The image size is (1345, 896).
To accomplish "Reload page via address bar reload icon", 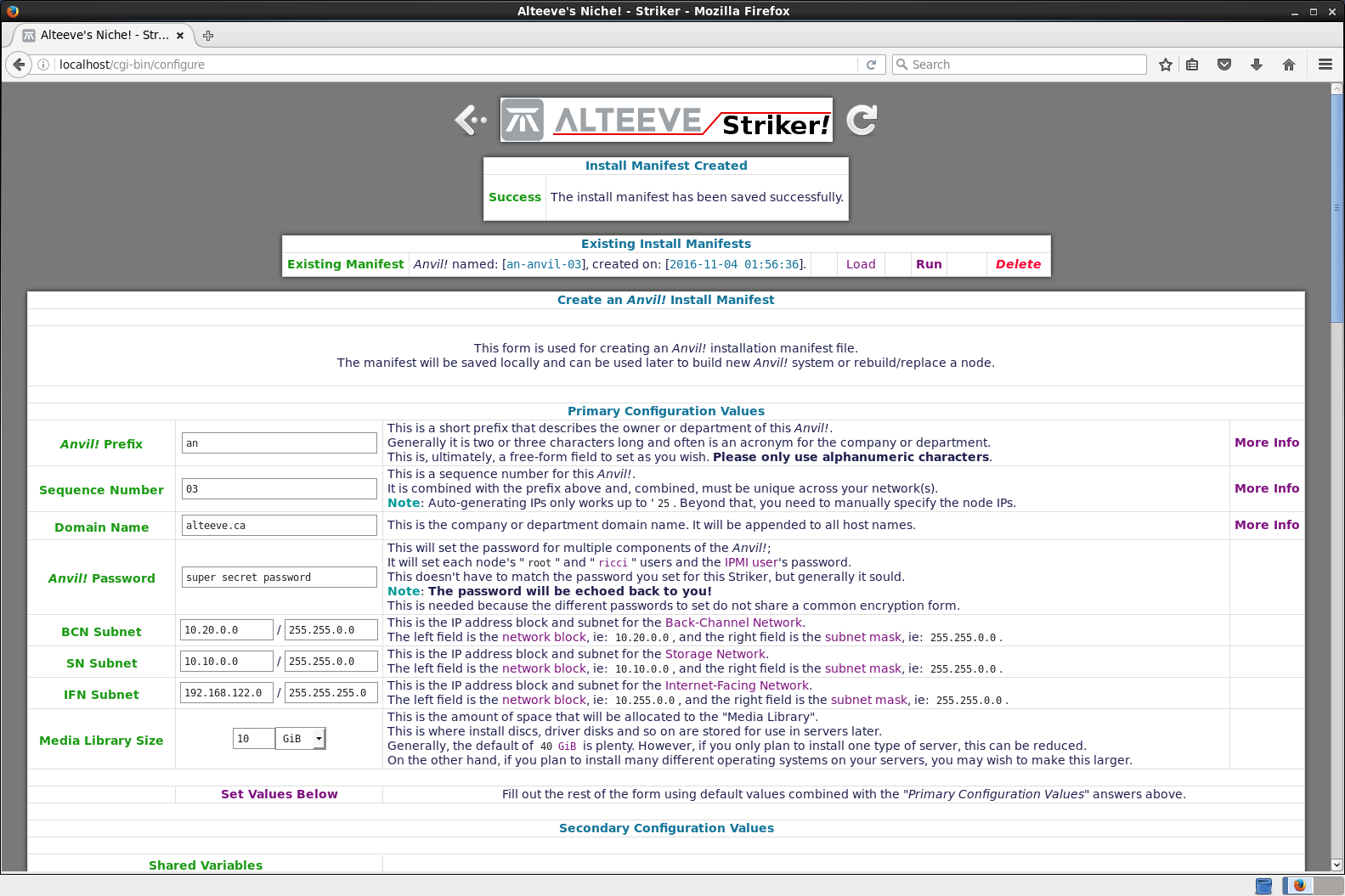I will pyautogui.click(x=871, y=65).
